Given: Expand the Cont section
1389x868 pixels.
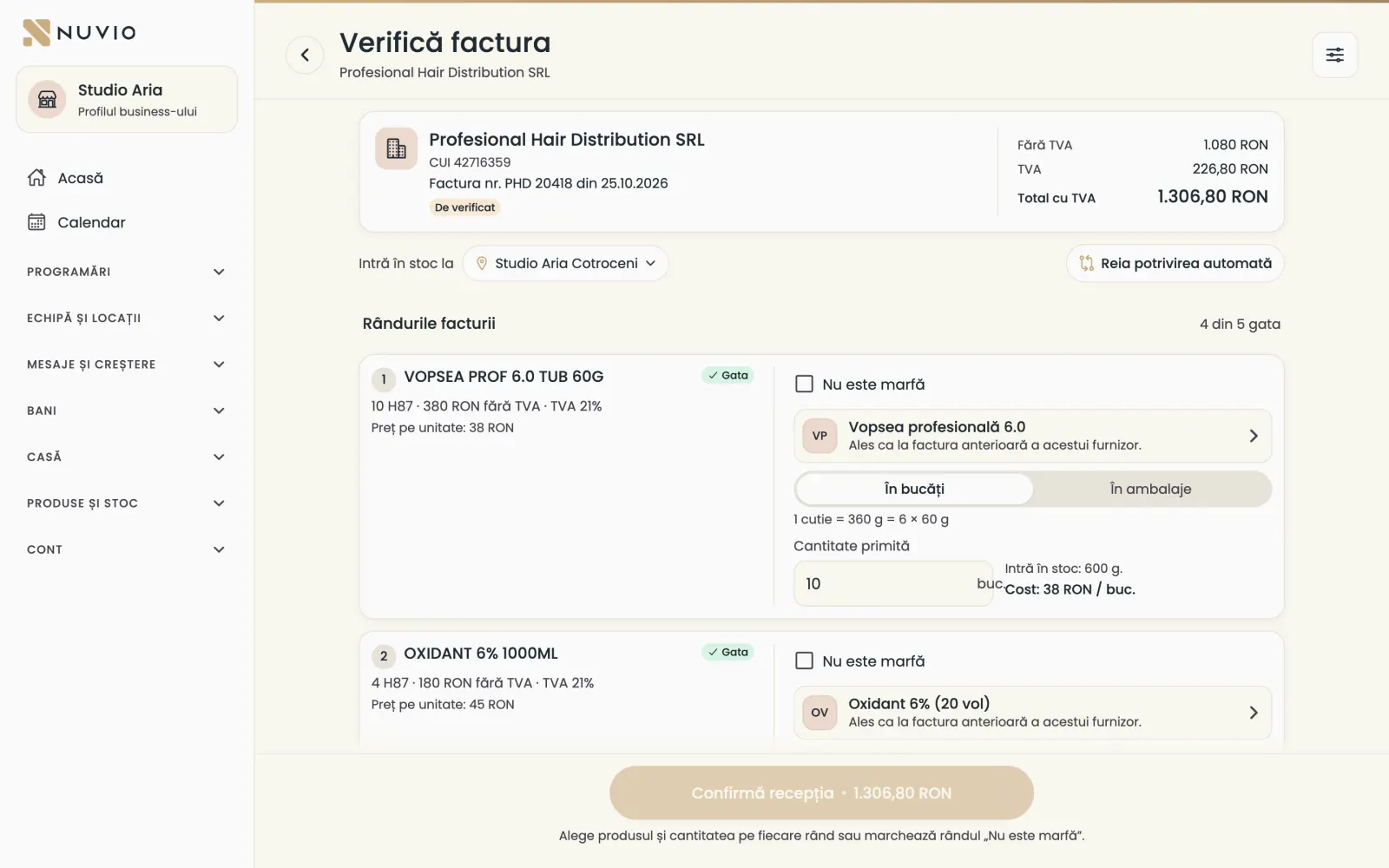Looking at the screenshot, I should (x=126, y=549).
